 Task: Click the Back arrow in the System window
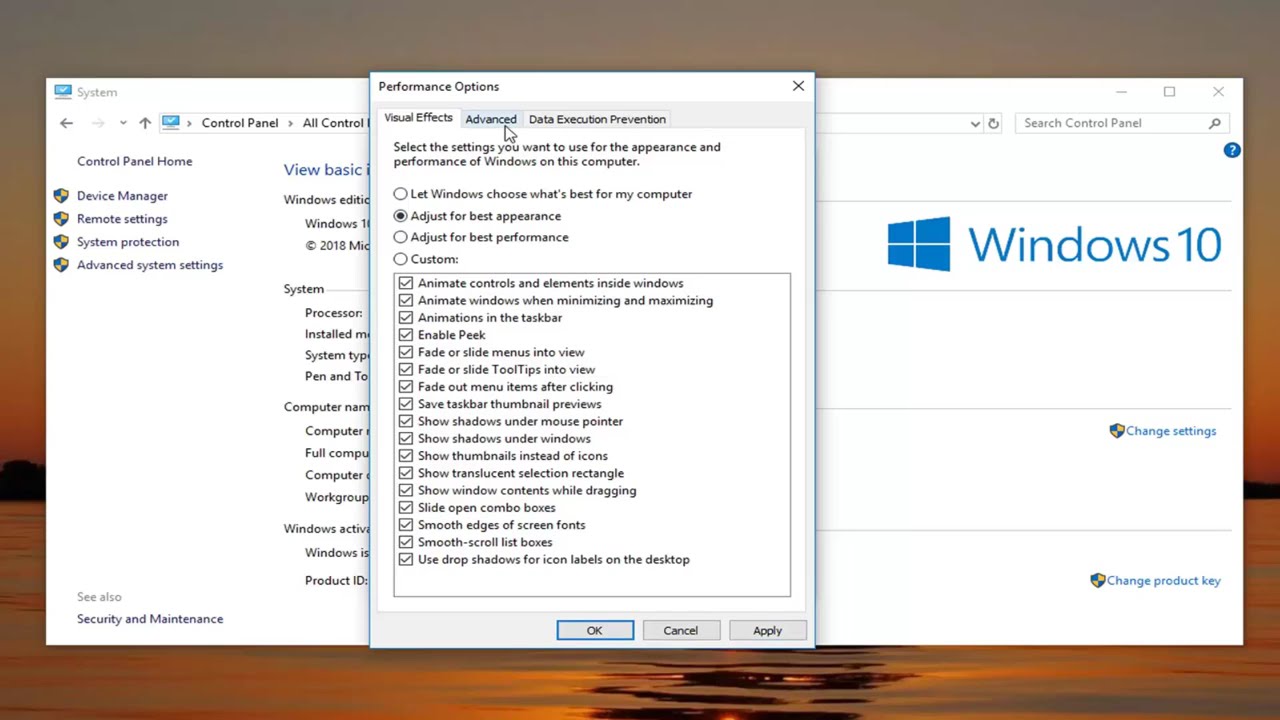66,123
